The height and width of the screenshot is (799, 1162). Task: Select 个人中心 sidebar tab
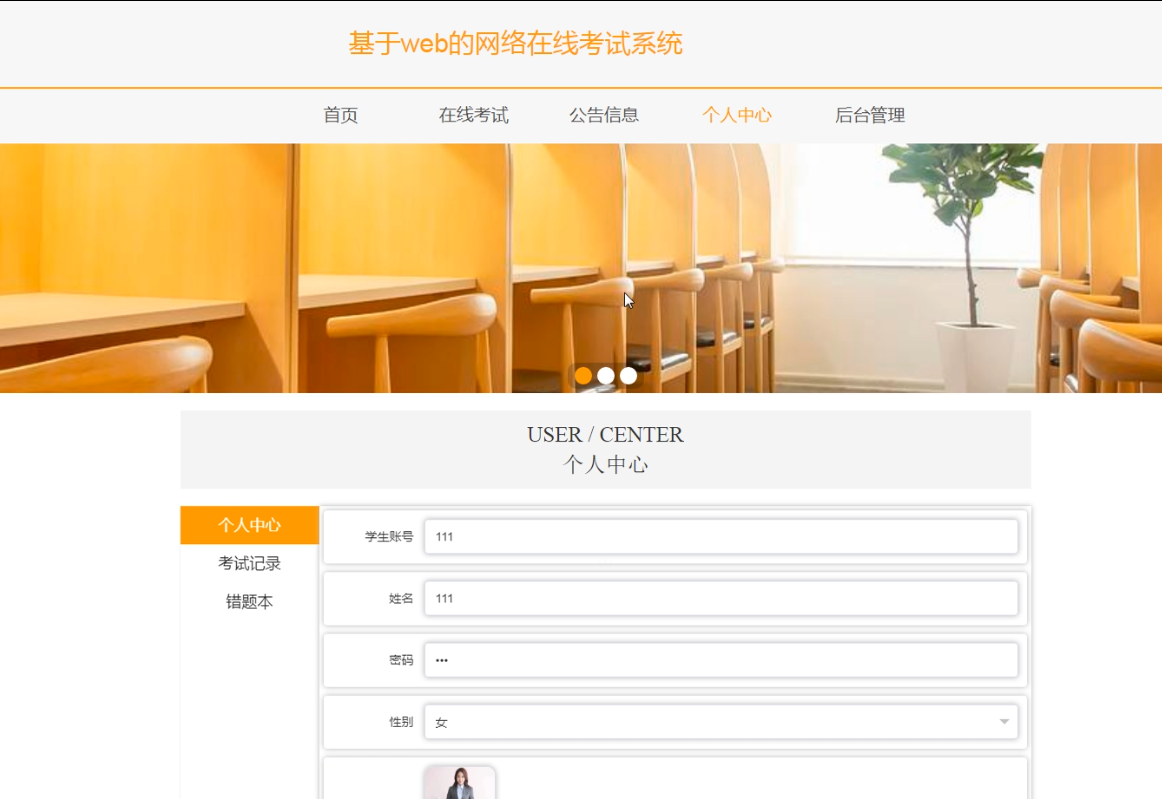248,523
